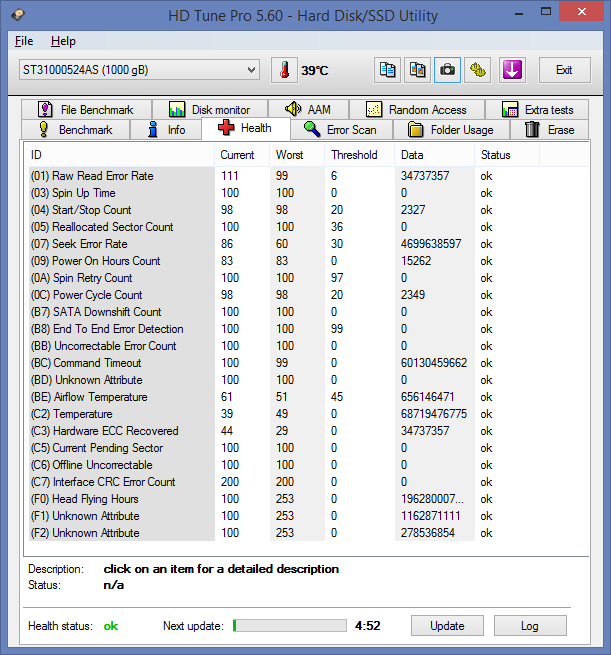The image size is (611, 655).
Task: Select End To End Error Detection row
Action: point(284,329)
